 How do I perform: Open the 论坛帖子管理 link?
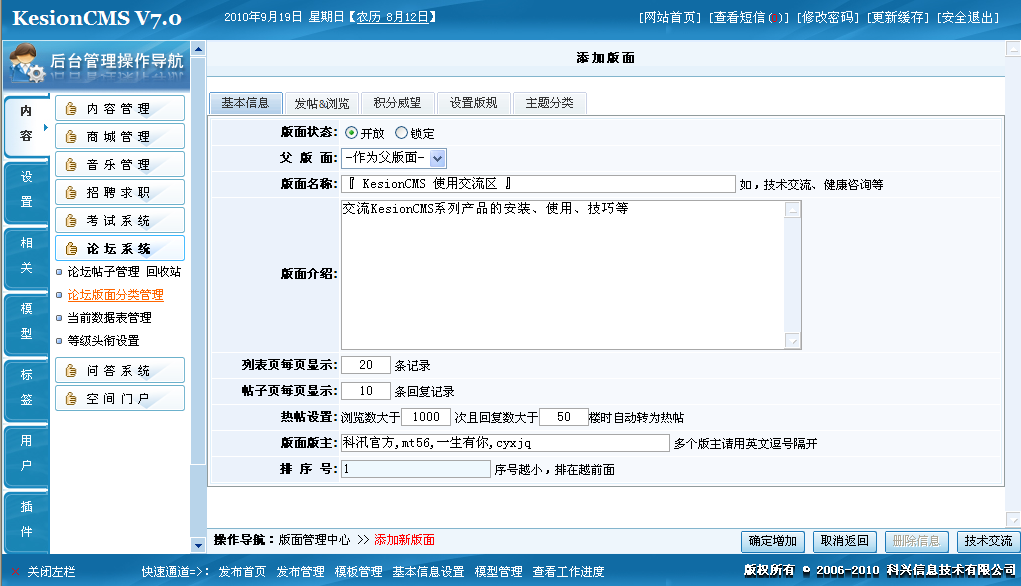pos(104,272)
